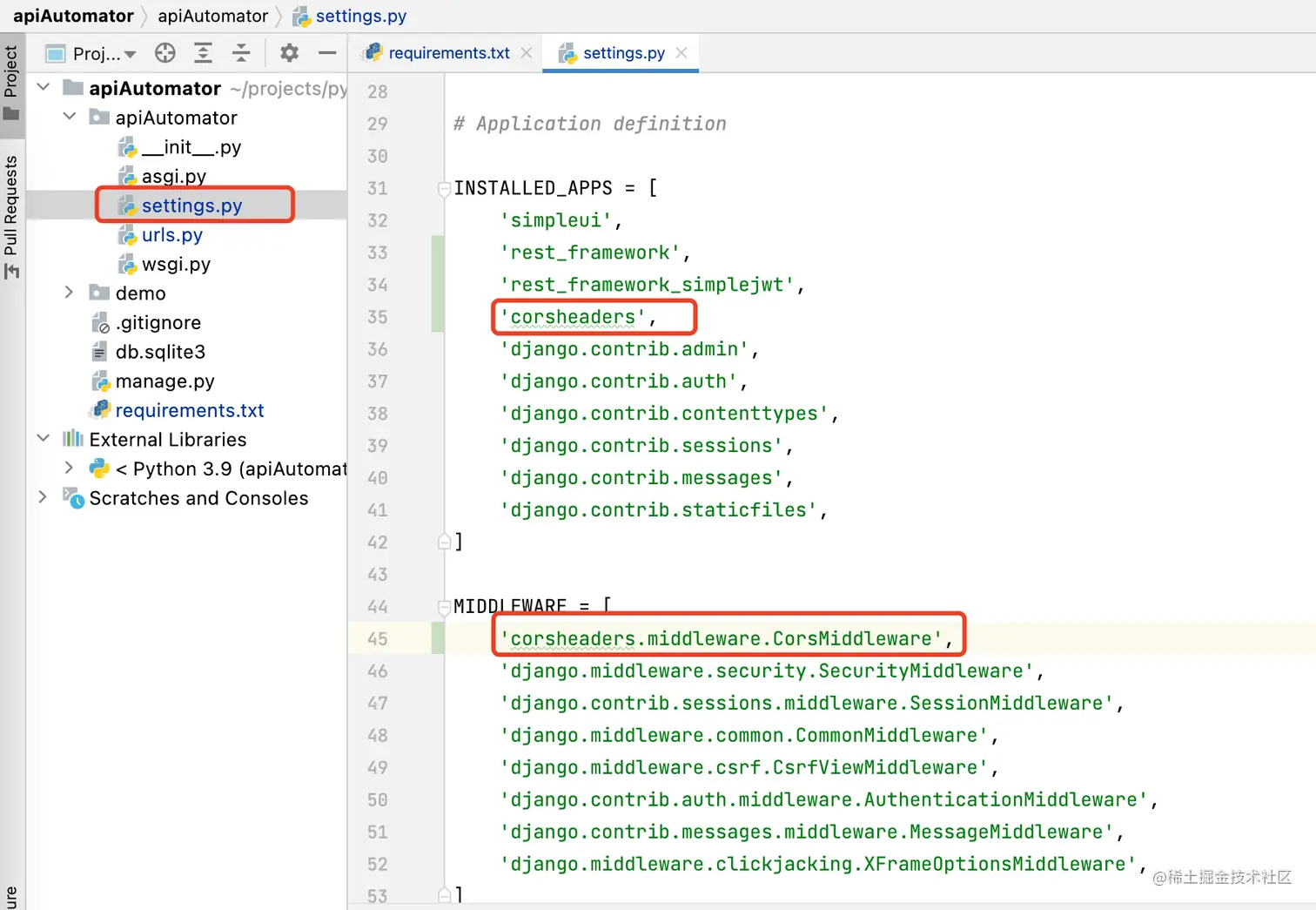The height and width of the screenshot is (910, 1316).
Task: Click 'rest_framework' on line 33
Action: point(590,253)
